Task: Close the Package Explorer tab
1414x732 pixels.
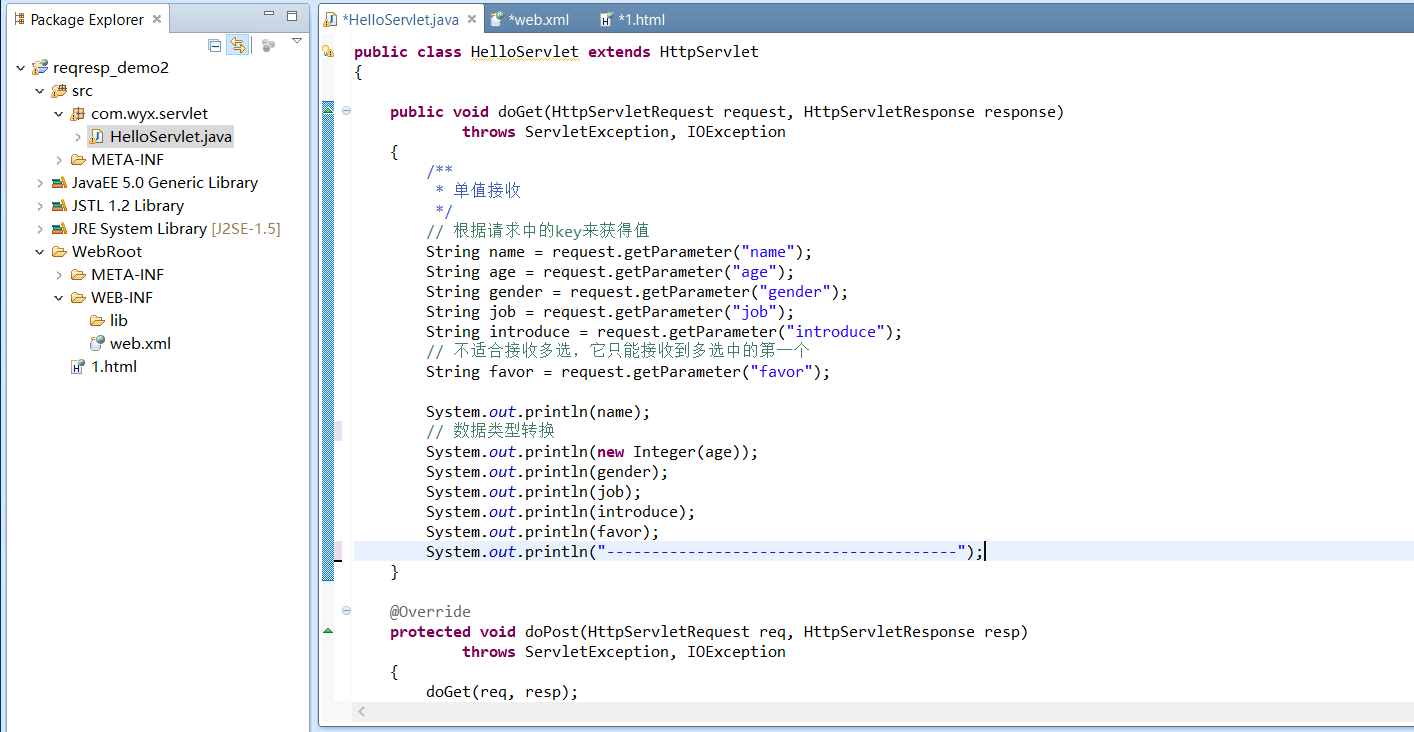Action: point(156,20)
